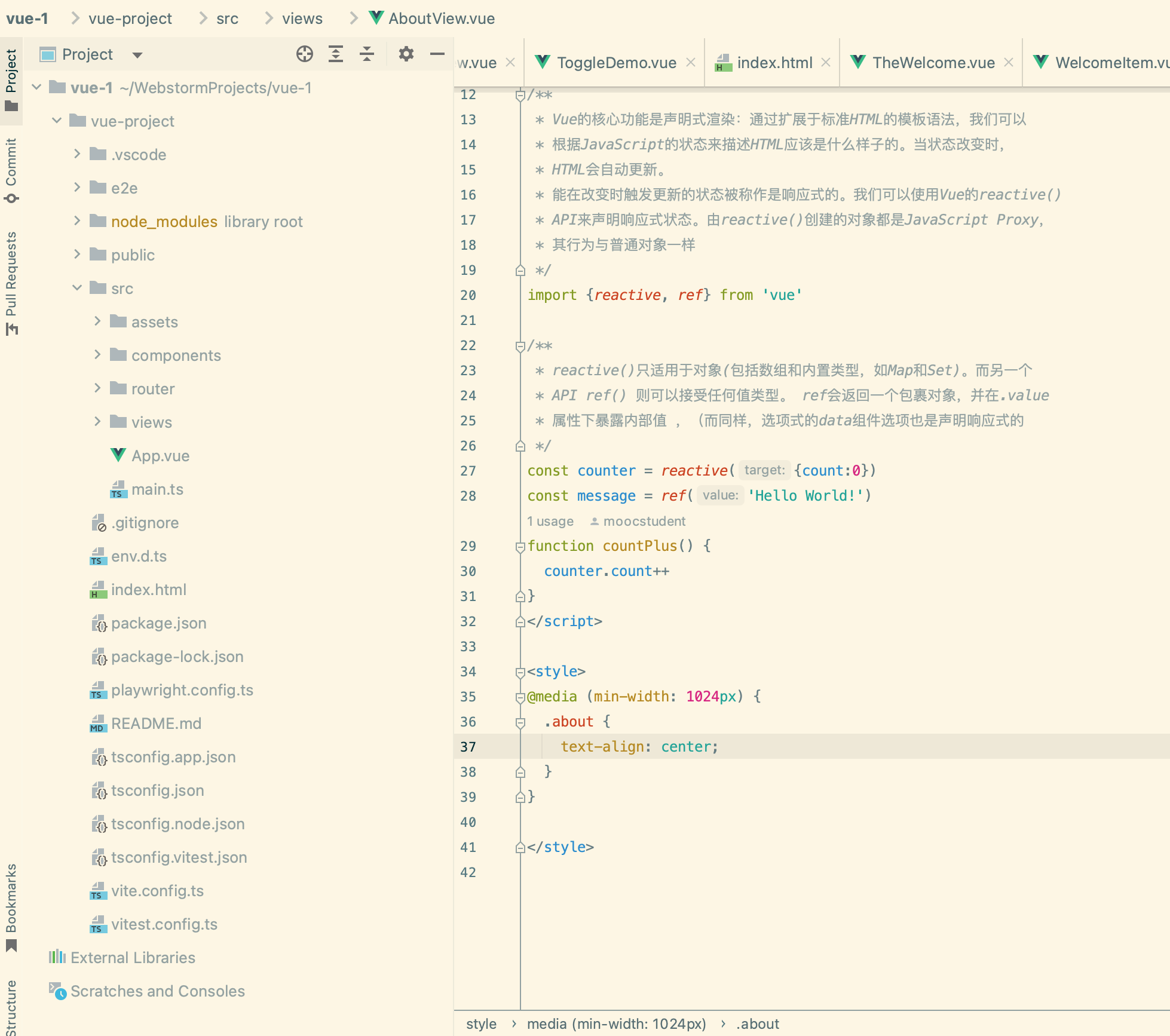This screenshot has width=1170, height=1036.
Task: Click line number 37 in gutter
Action: pyautogui.click(x=468, y=747)
